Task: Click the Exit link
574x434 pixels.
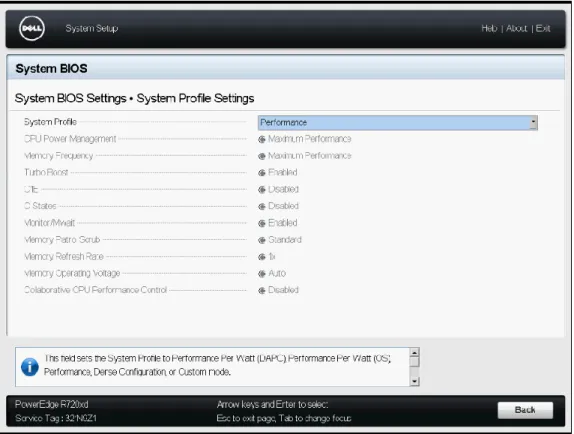Action: [x=543, y=28]
